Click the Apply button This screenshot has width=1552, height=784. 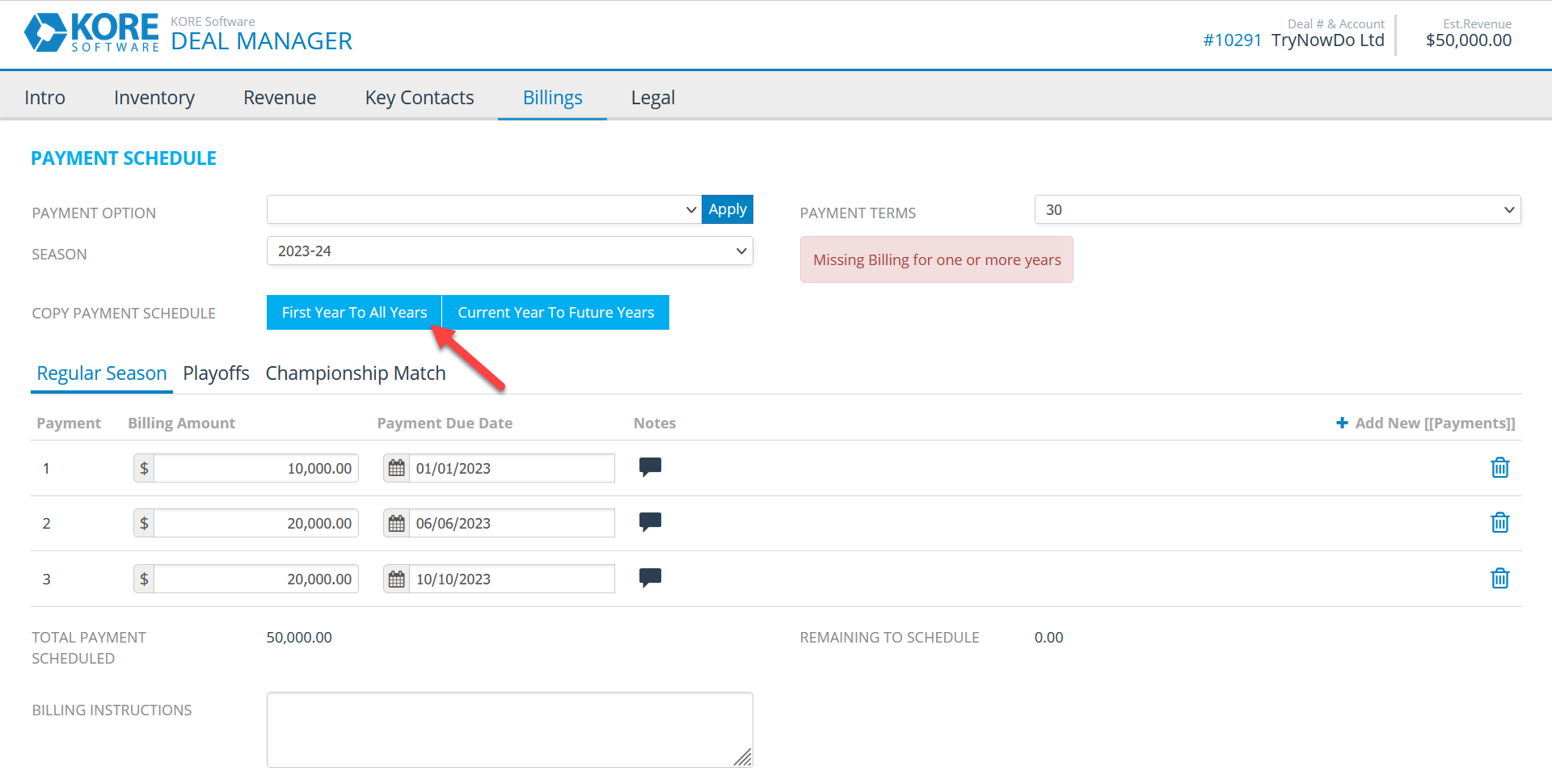727,209
